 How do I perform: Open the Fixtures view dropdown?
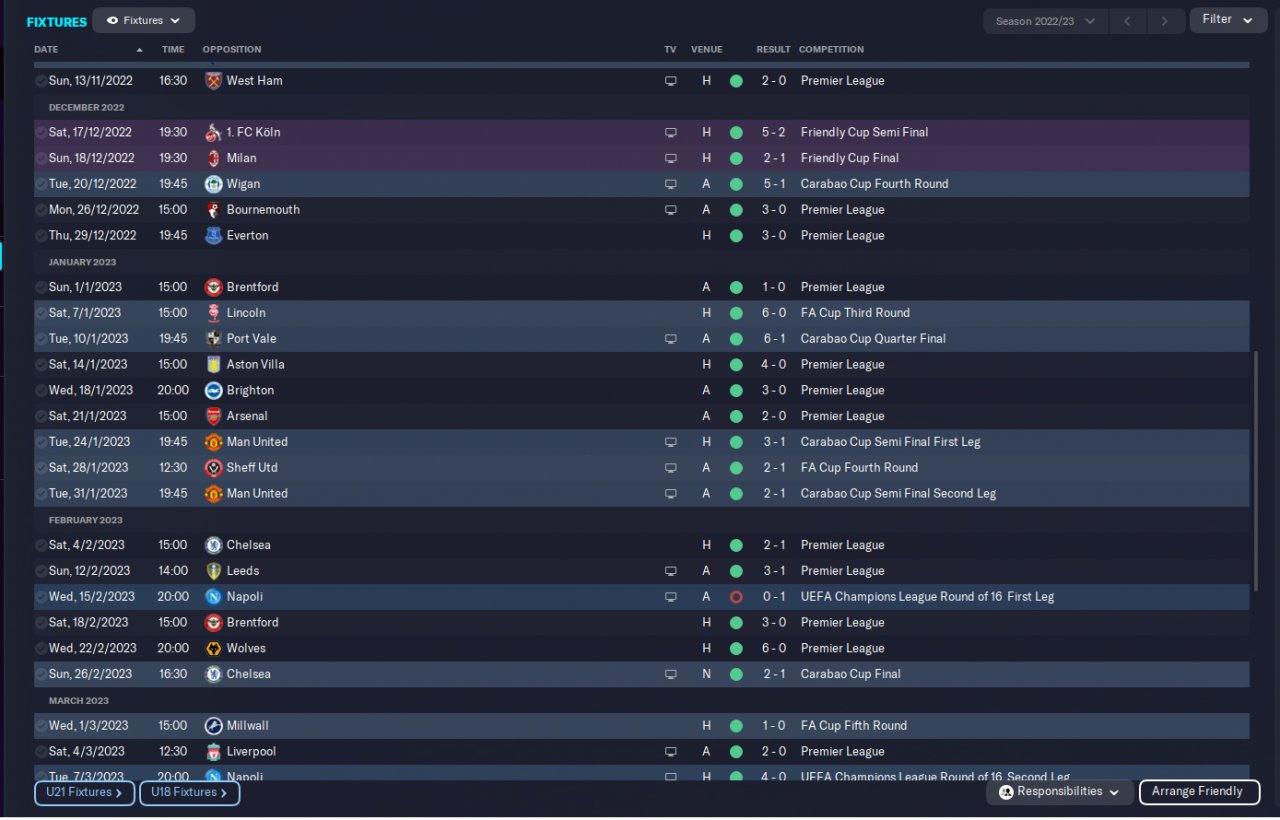pyautogui.click(x=144, y=20)
